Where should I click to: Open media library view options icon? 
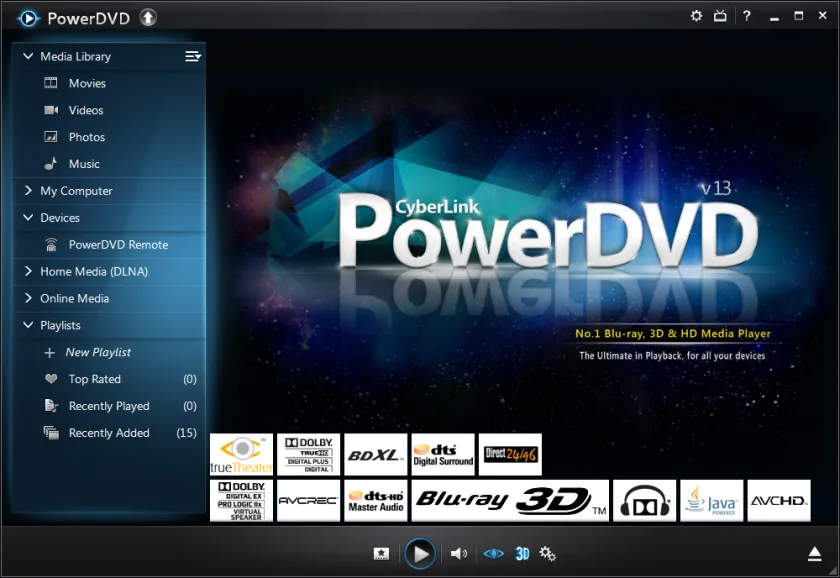pyautogui.click(x=193, y=56)
